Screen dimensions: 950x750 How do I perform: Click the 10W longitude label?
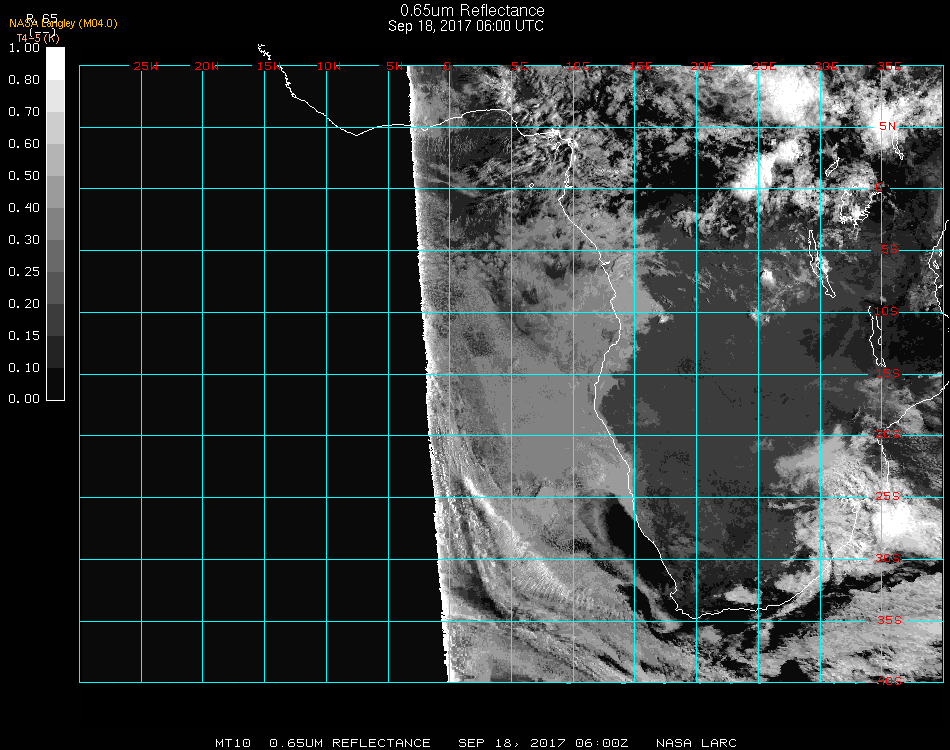[x=329, y=66]
